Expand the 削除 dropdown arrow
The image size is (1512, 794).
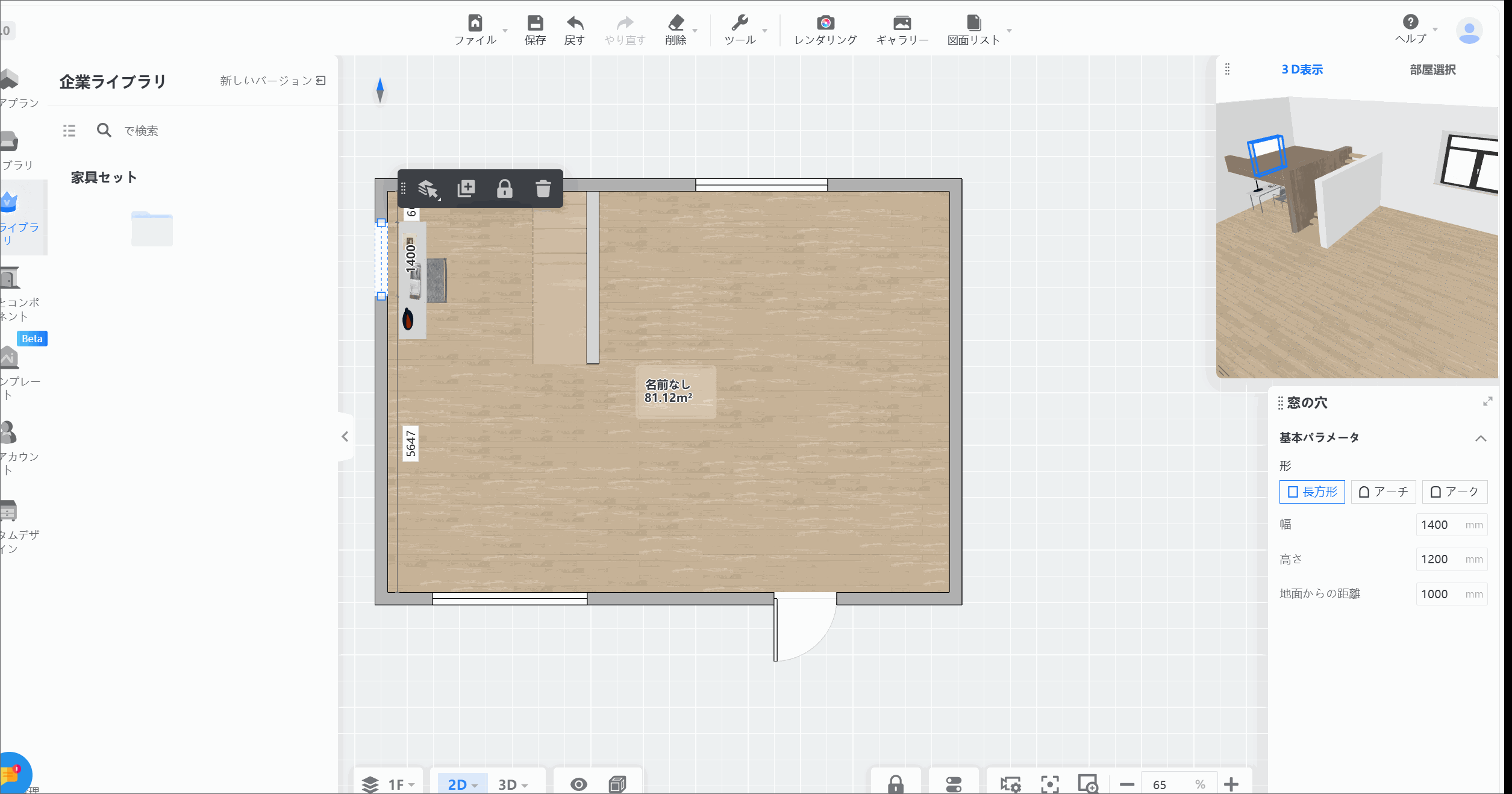(x=695, y=31)
